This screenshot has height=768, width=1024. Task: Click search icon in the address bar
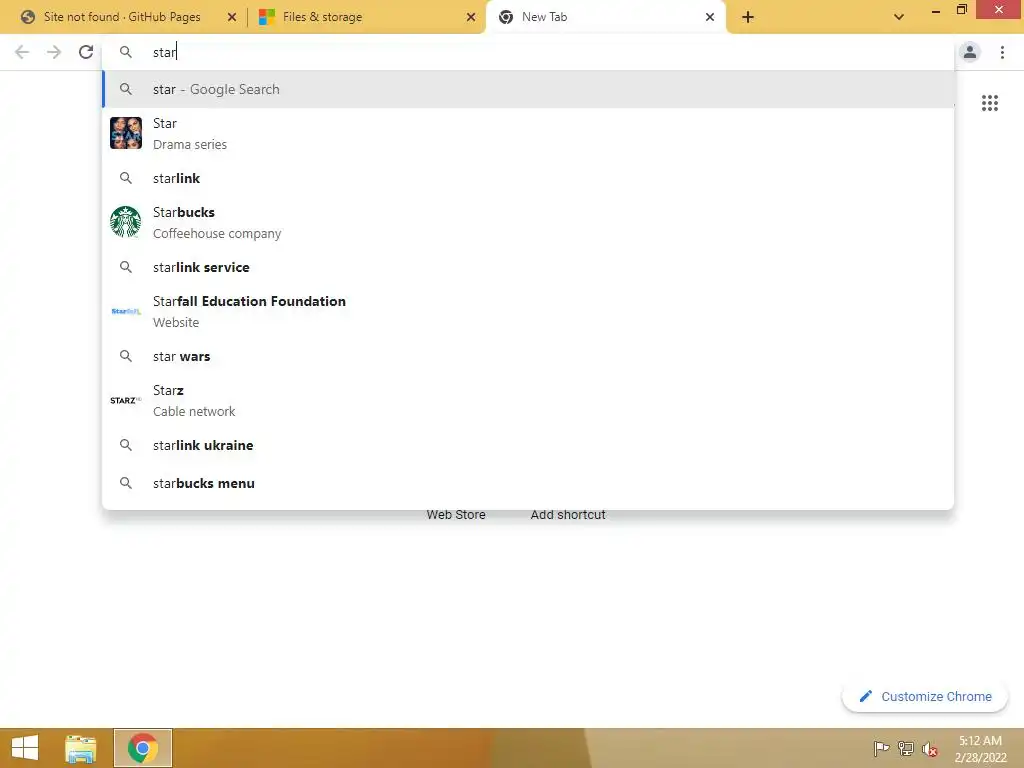coord(125,52)
